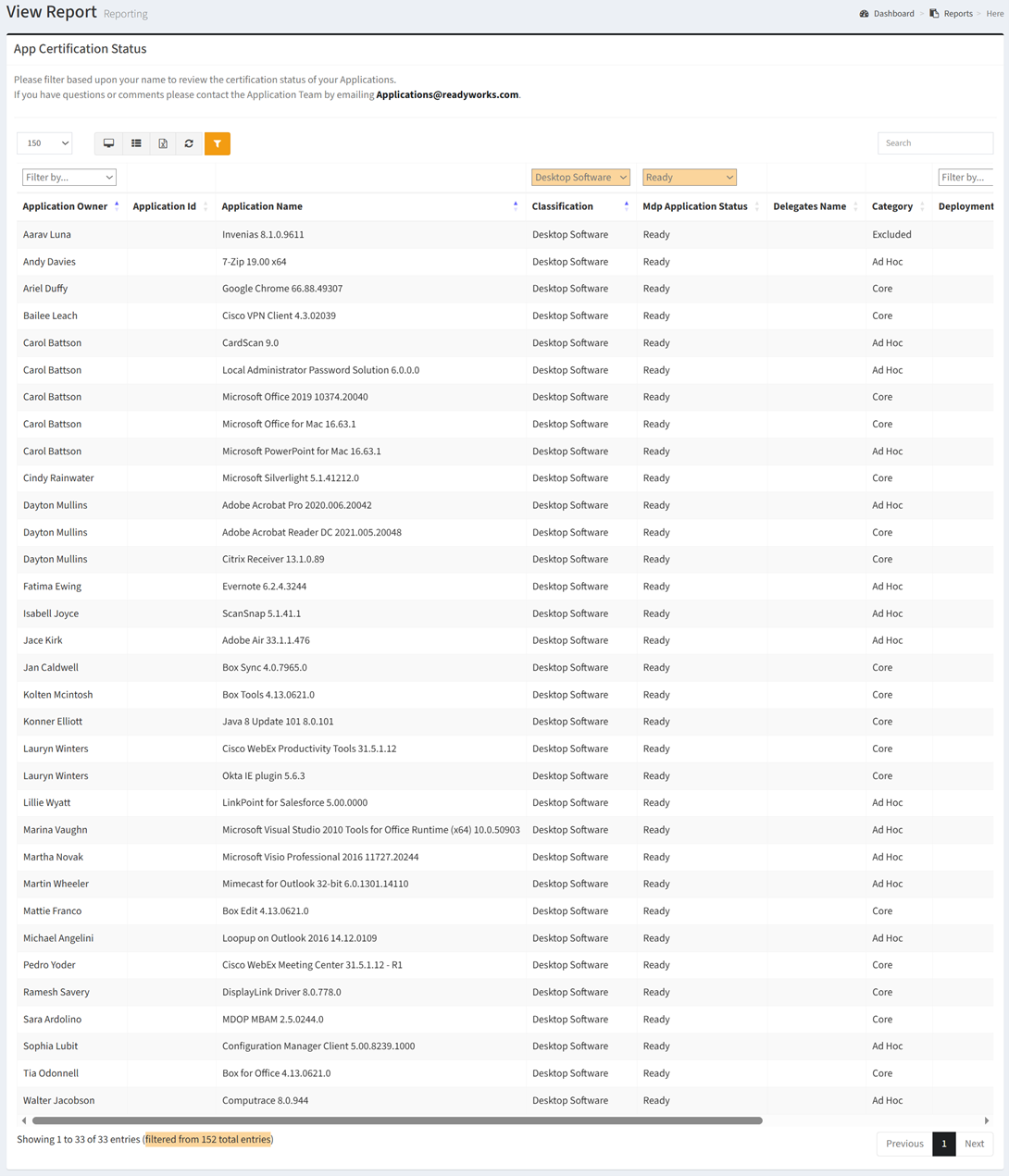Open the Reports breadcrumb link
Screen dimensions: 1009x1176
click(x=957, y=14)
